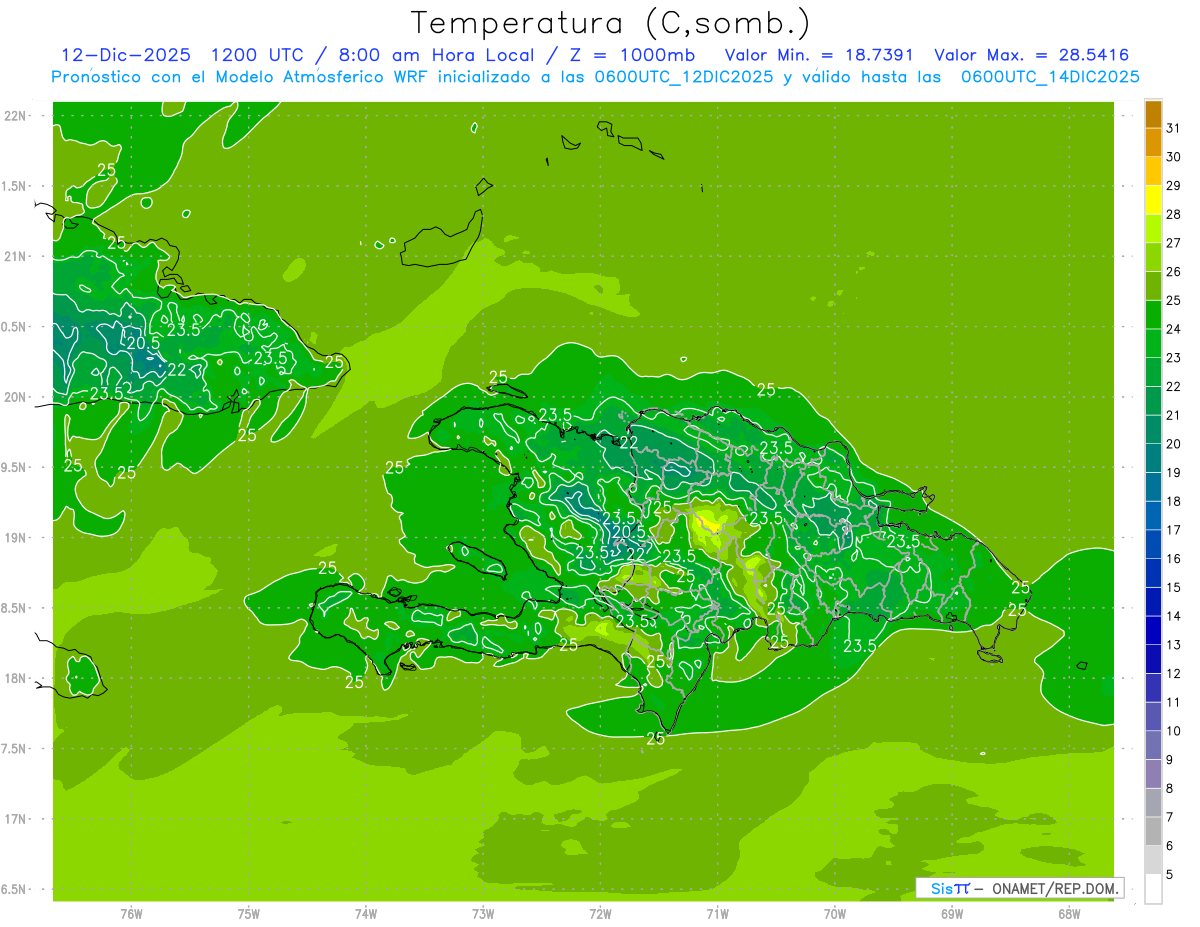The height and width of the screenshot is (927, 1200).
Task: Click gray legend swatch between 6 and 7
Action: (1153, 831)
